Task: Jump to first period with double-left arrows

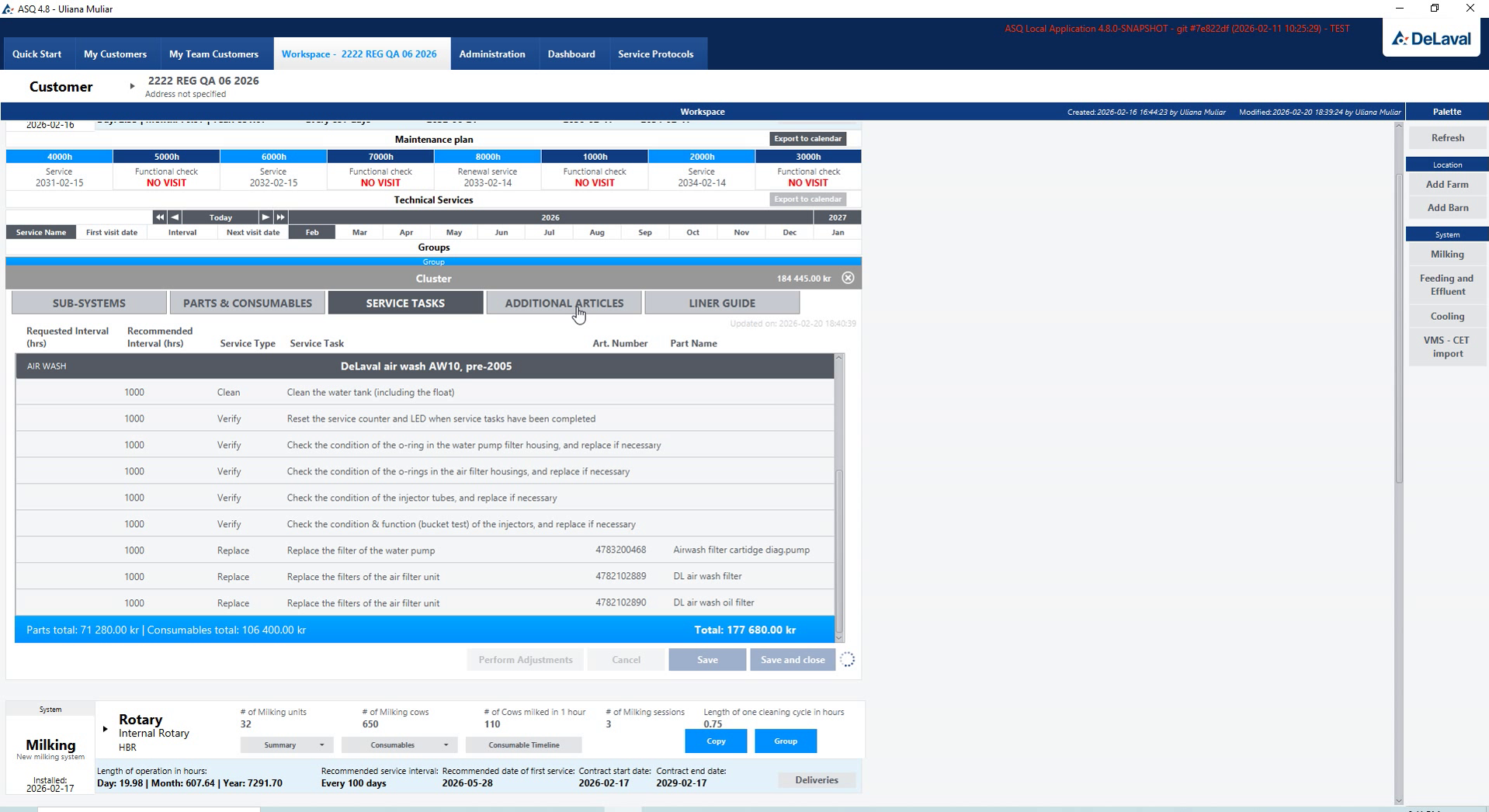Action: point(159,217)
